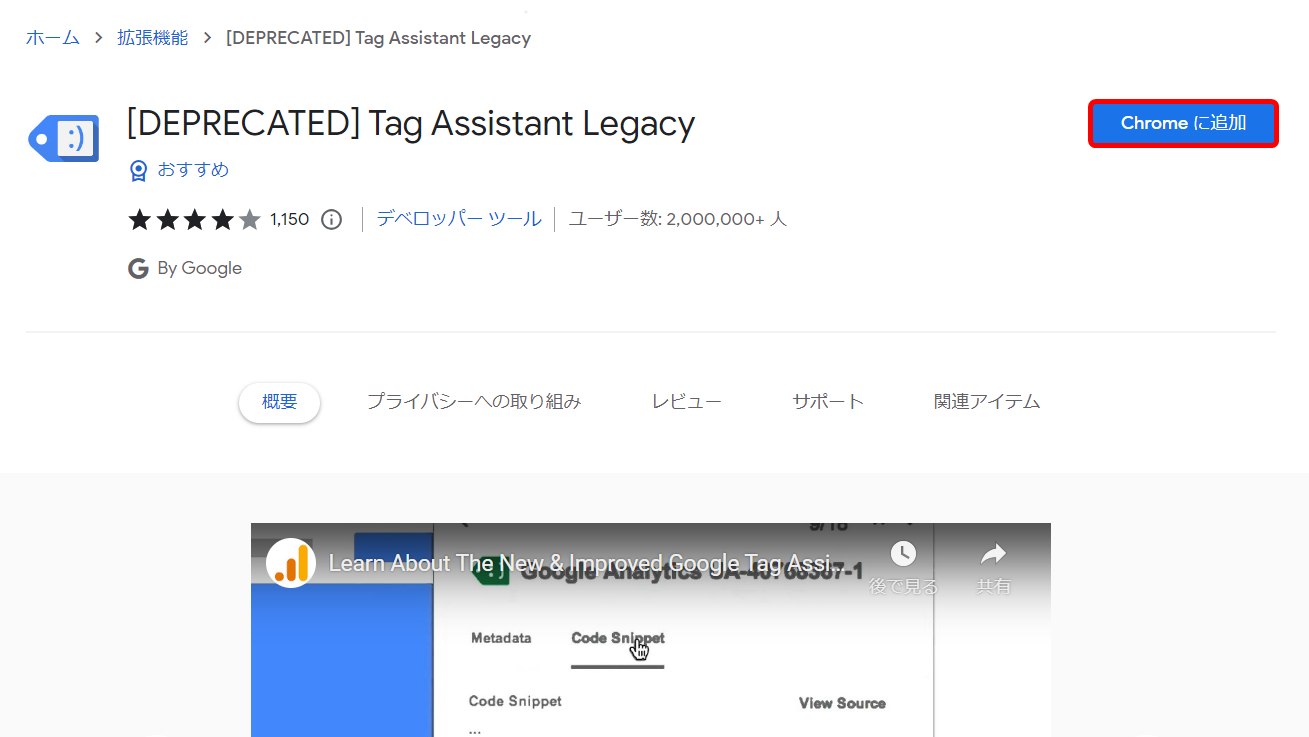Click the Tag Assistant extension logo icon

coord(62,138)
